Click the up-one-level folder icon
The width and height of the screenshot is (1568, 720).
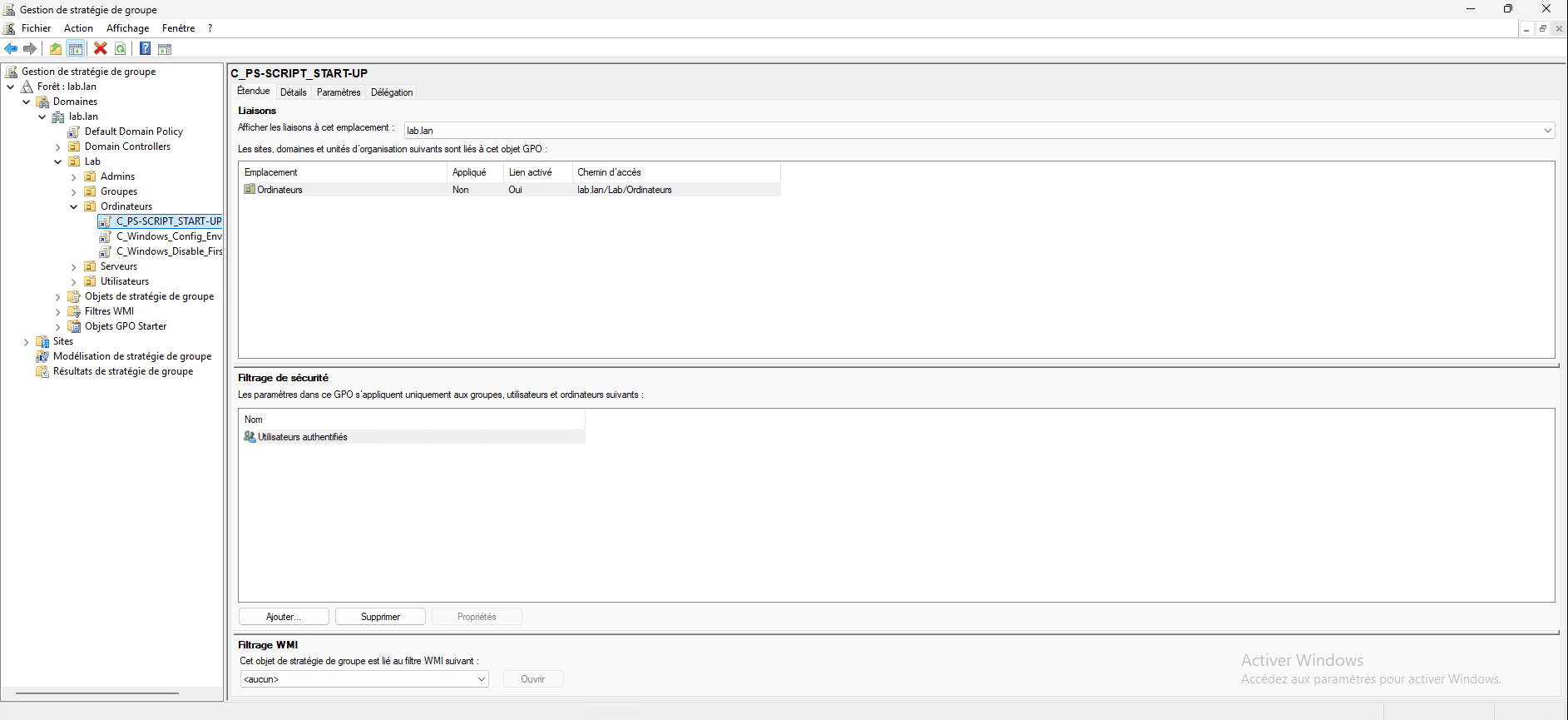pyautogui.click(x=56, y=49)
